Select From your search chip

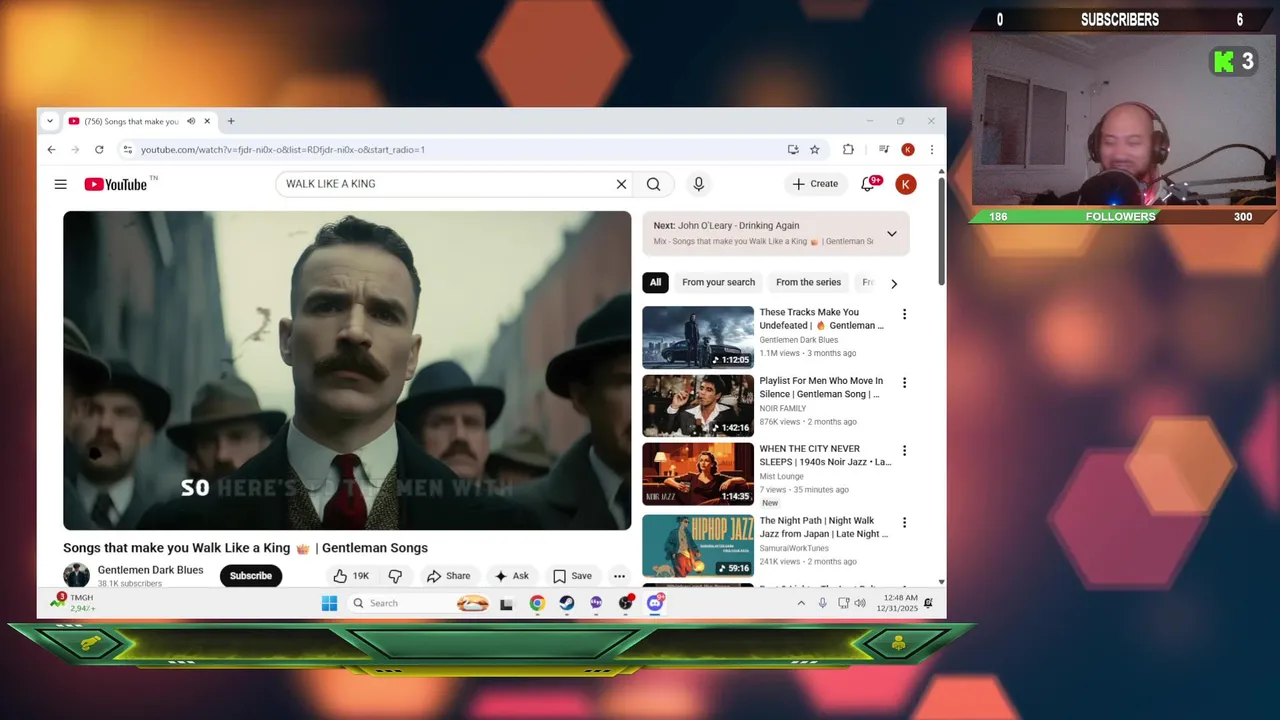718,283
